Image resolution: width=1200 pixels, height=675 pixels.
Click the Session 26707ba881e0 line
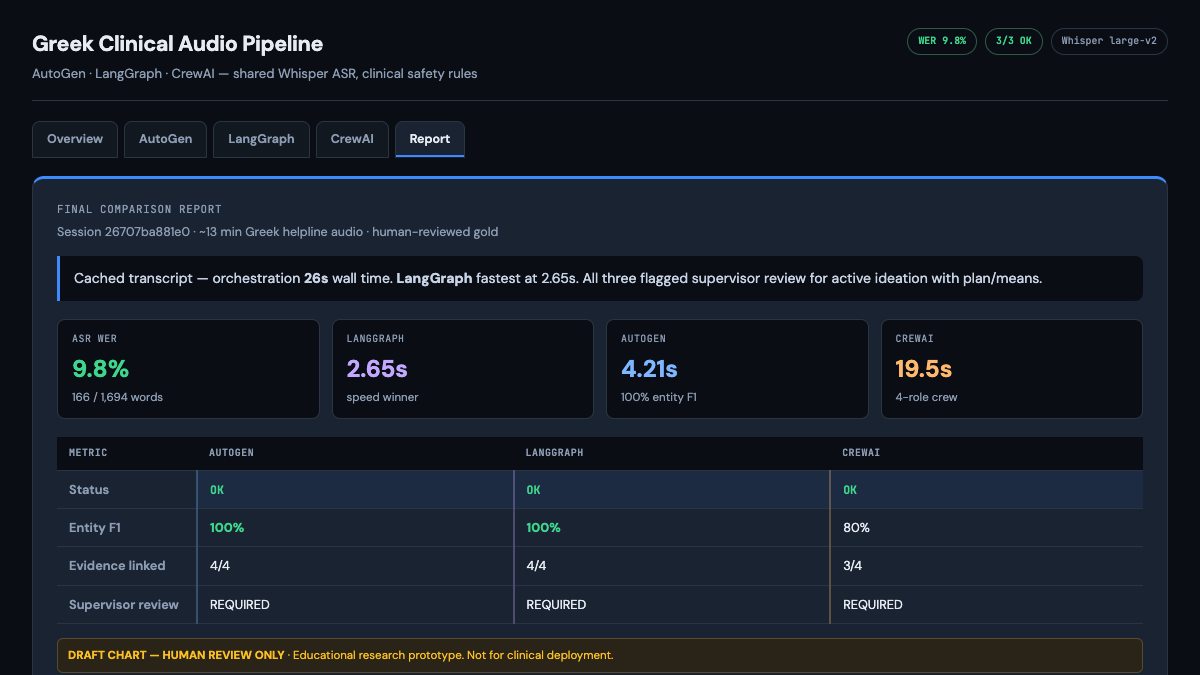278,232
